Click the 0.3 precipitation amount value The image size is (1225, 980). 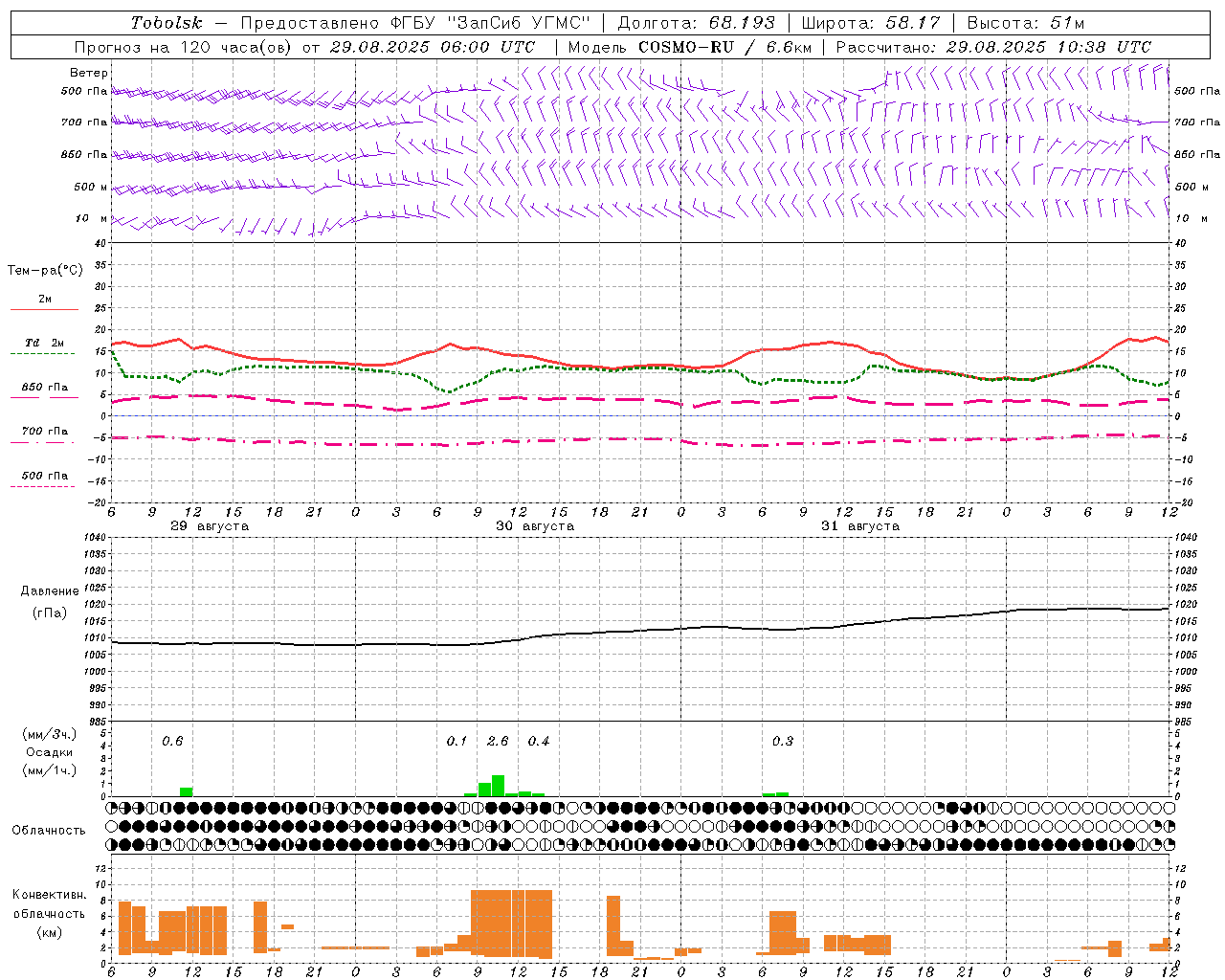tap(783, 741)
